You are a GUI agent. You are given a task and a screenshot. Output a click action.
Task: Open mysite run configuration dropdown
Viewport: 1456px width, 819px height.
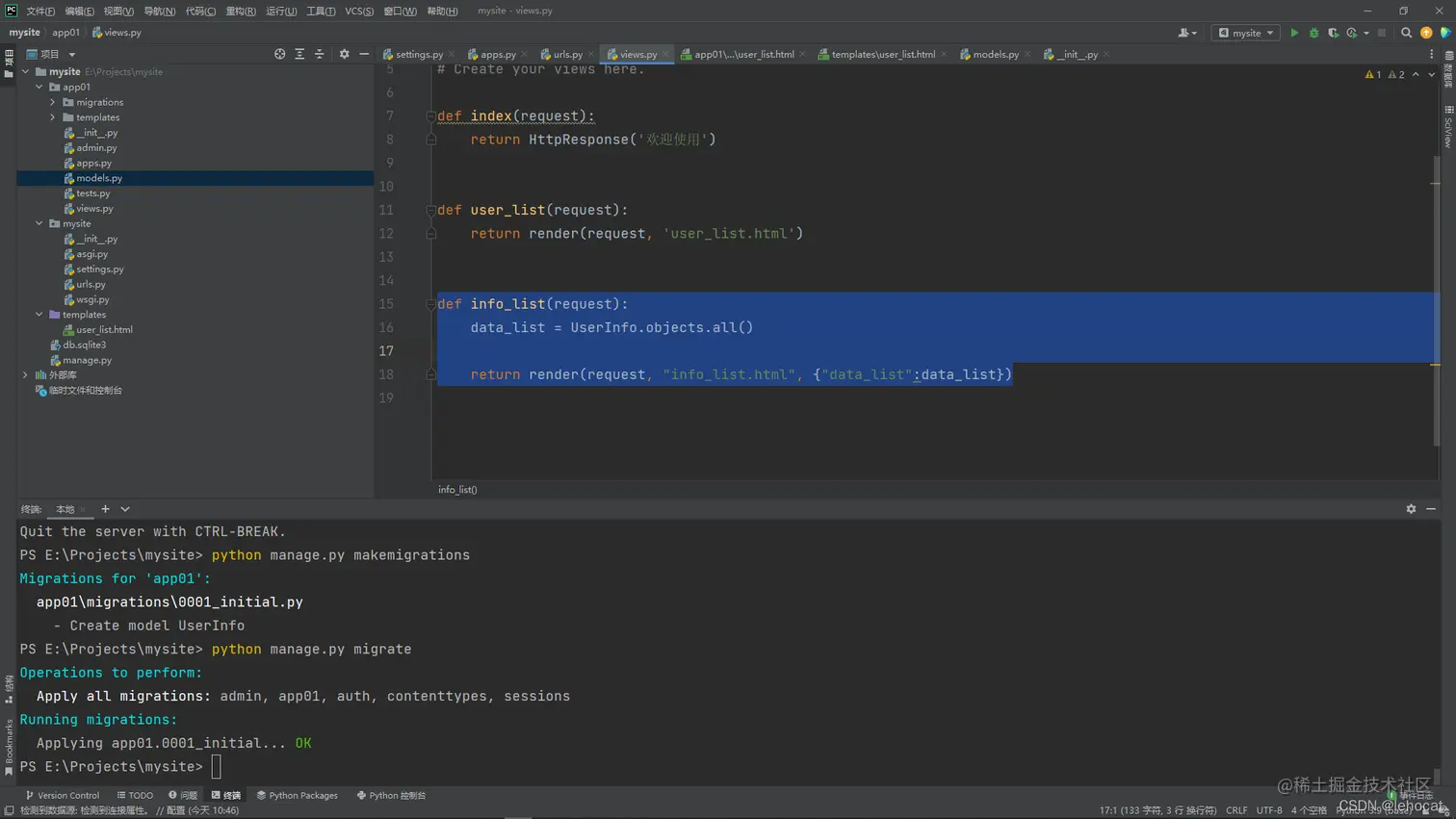pyautogui.click(x=1245, y=33)
